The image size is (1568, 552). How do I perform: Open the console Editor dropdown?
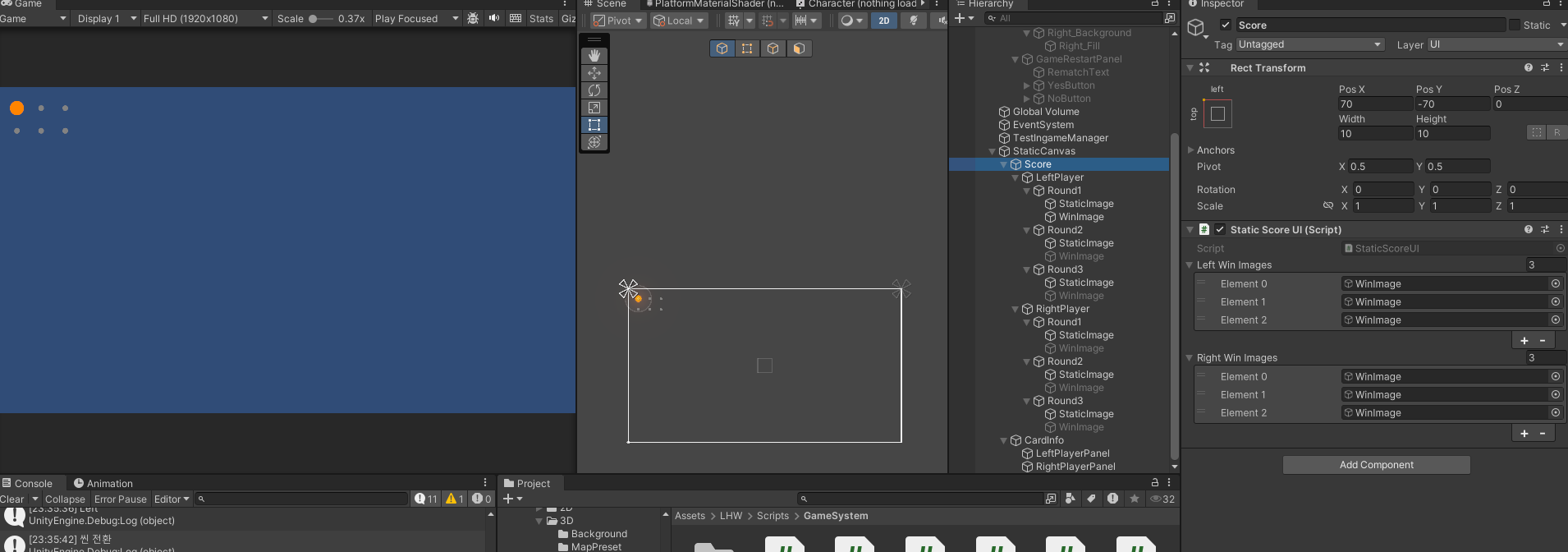tap(172, 499)
